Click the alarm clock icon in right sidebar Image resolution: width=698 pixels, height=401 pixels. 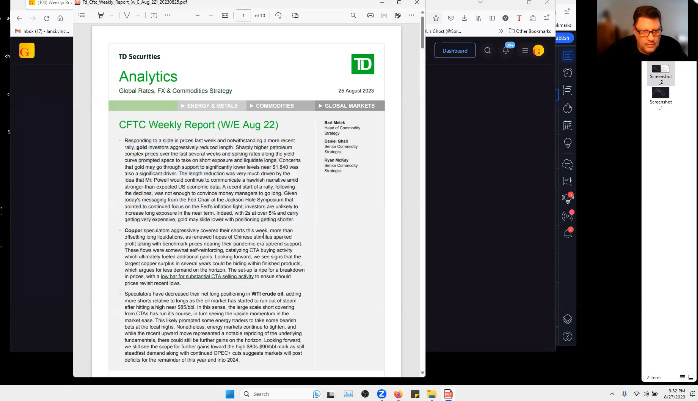567,73
